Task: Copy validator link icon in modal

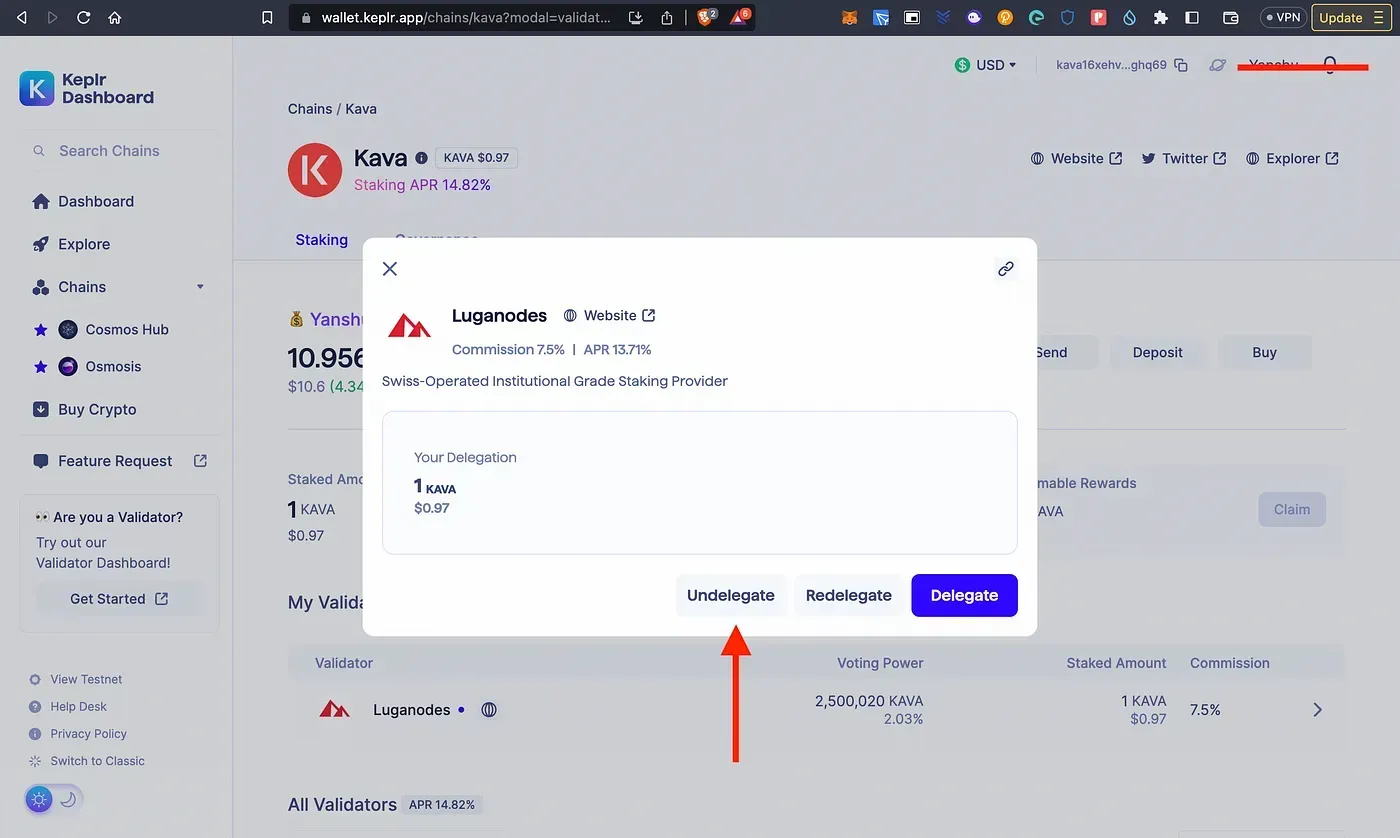Action: tap(1006, 268)
